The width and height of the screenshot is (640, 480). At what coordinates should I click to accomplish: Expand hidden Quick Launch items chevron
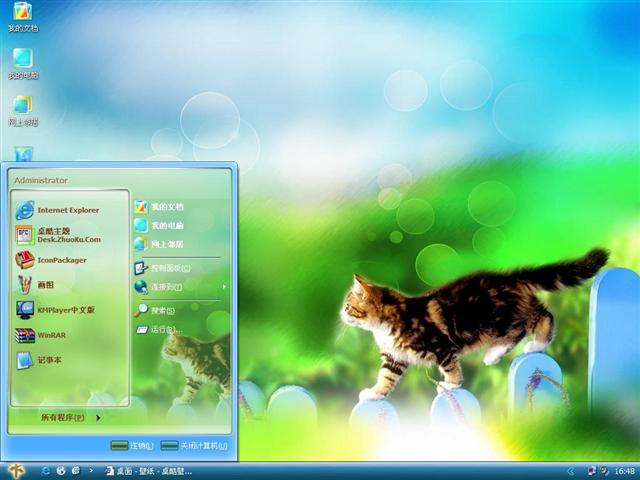tap(91, 471)
